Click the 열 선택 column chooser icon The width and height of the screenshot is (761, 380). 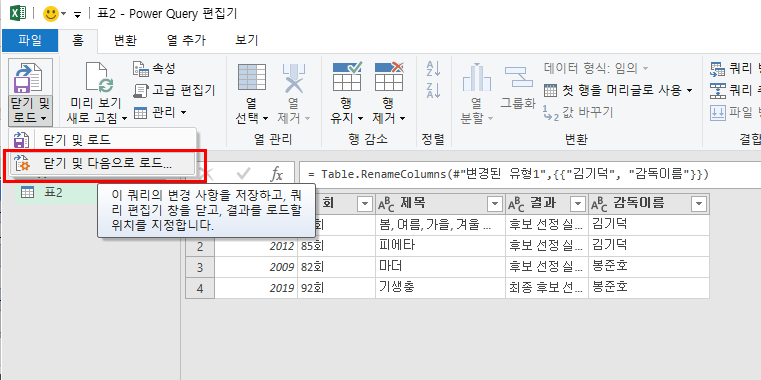click(x=251, y=78)
